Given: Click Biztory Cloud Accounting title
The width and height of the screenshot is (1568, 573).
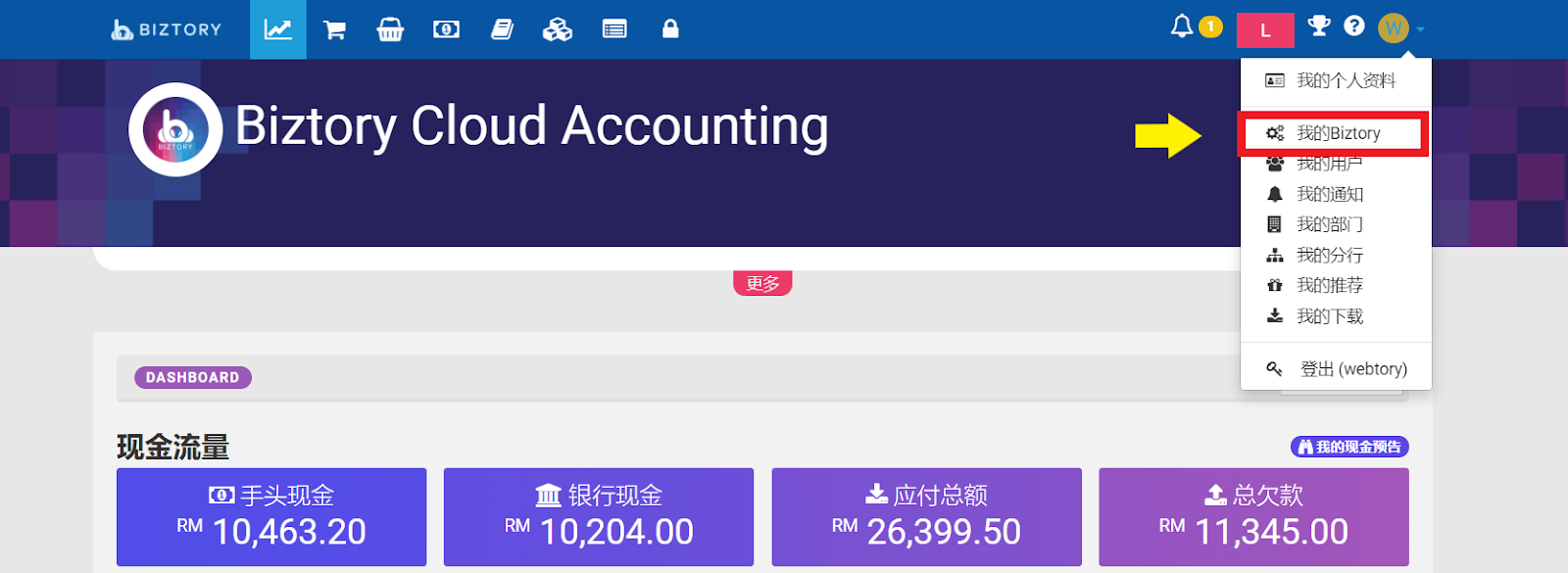Looking at the screenshot, I should click(531, 127).
